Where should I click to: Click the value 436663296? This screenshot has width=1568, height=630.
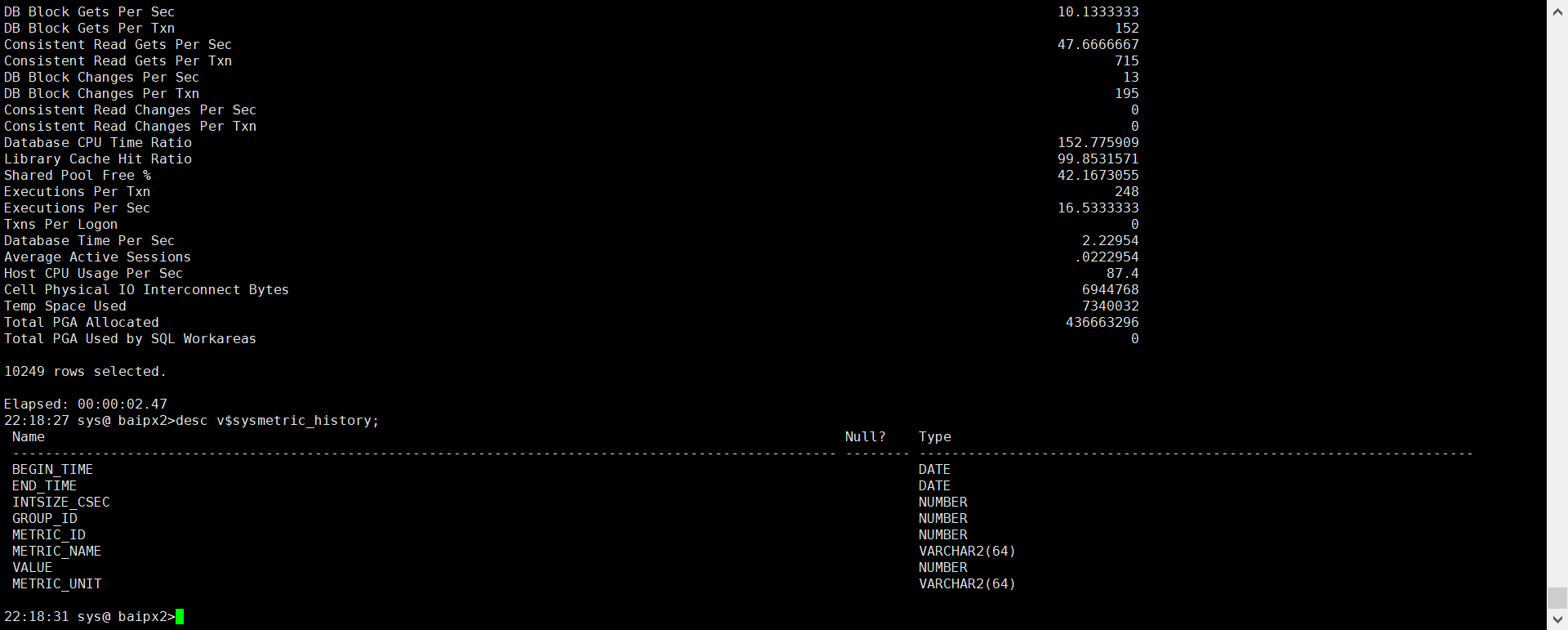(1102, 323)
